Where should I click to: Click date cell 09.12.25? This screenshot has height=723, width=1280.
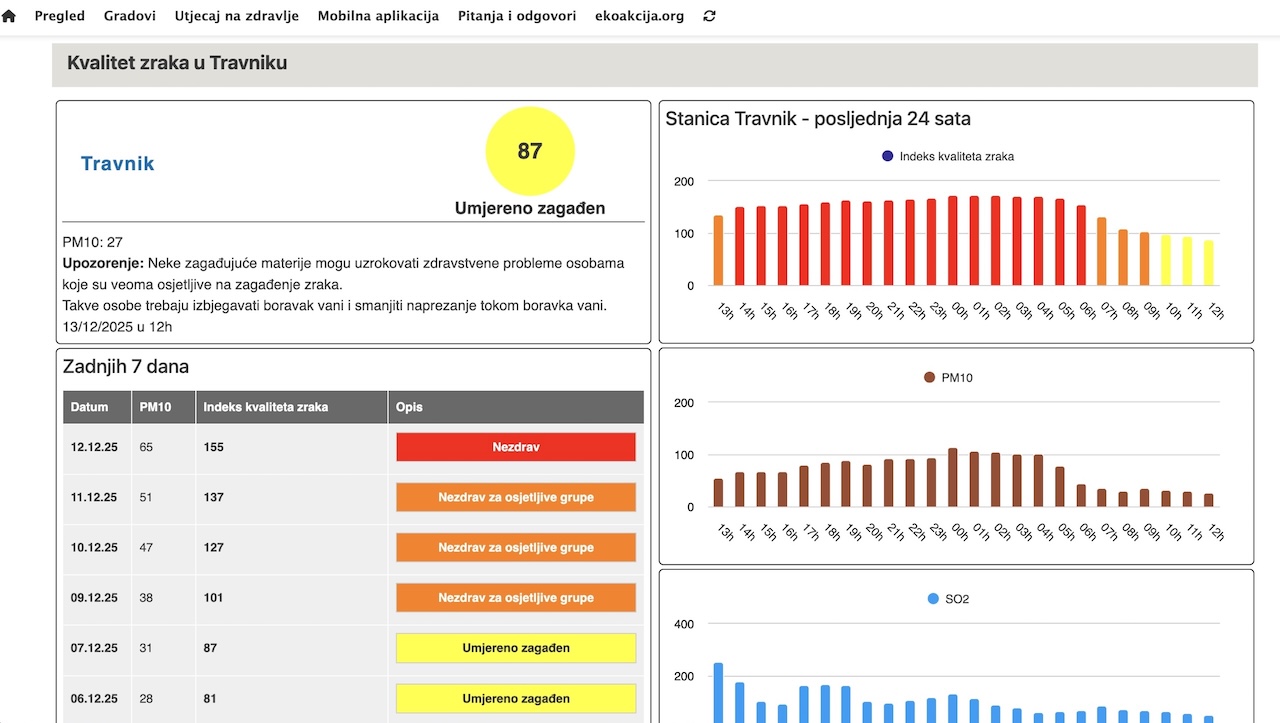(94, 598)
